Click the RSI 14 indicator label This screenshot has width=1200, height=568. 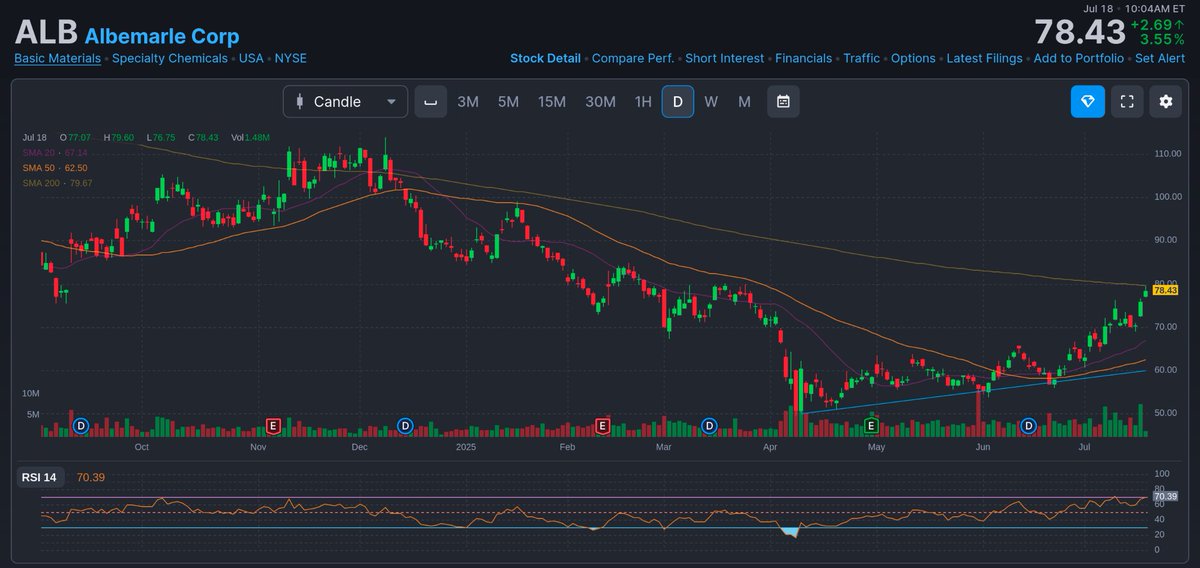39,477
